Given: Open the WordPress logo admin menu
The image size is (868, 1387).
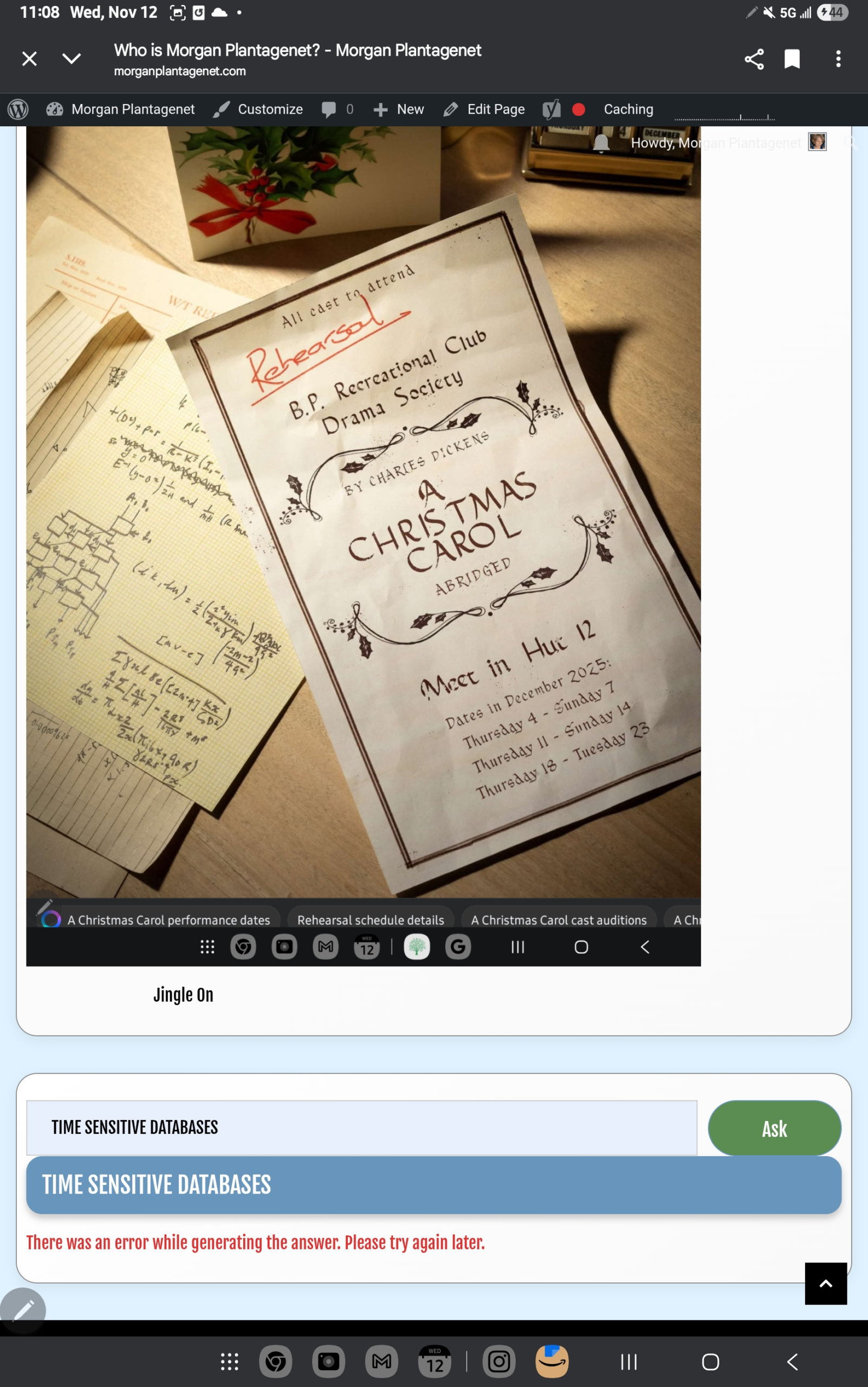Looking at the screenshot, I should [18, 109].
